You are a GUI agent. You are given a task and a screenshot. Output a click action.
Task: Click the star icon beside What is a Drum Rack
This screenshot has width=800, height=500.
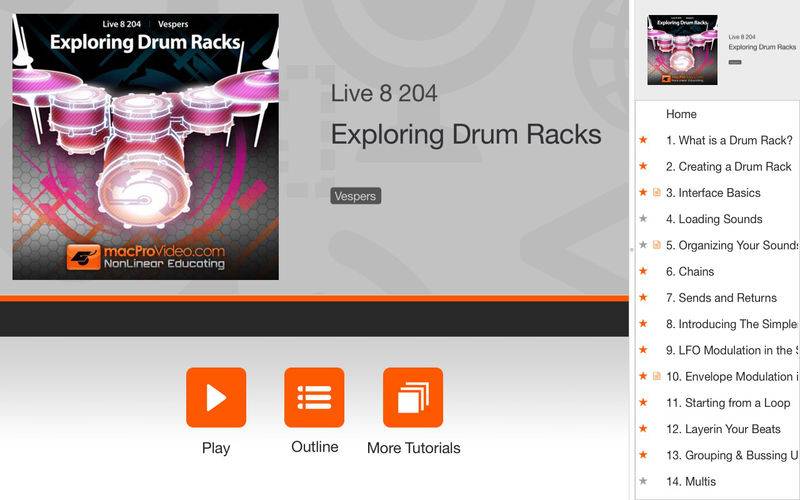tap(643, 140)
